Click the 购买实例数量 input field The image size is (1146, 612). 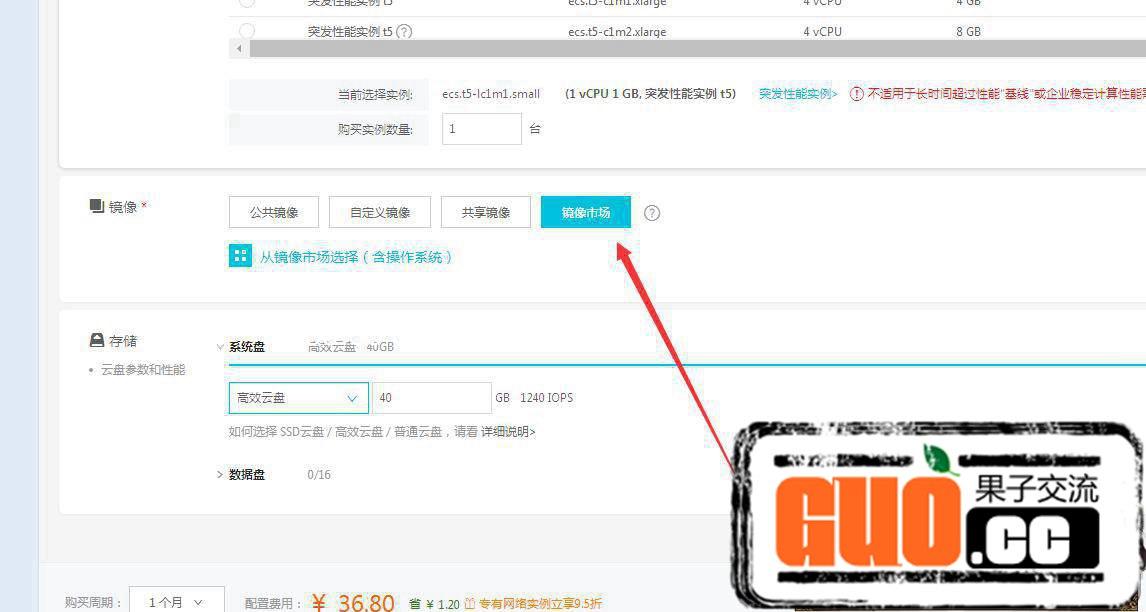click(481, 129)
